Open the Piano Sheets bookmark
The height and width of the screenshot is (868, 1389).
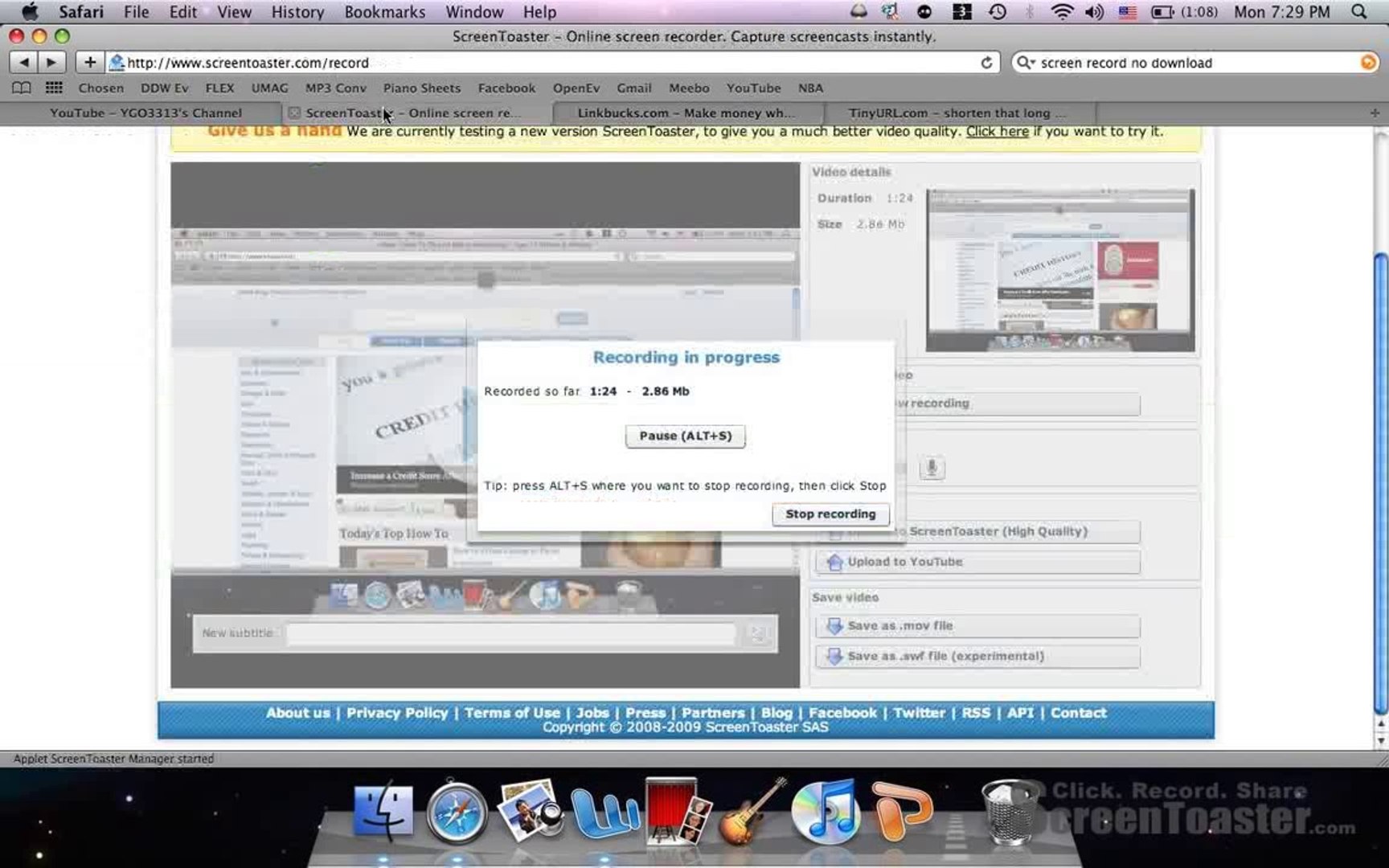pyautogui.click(x=422, y=88)
